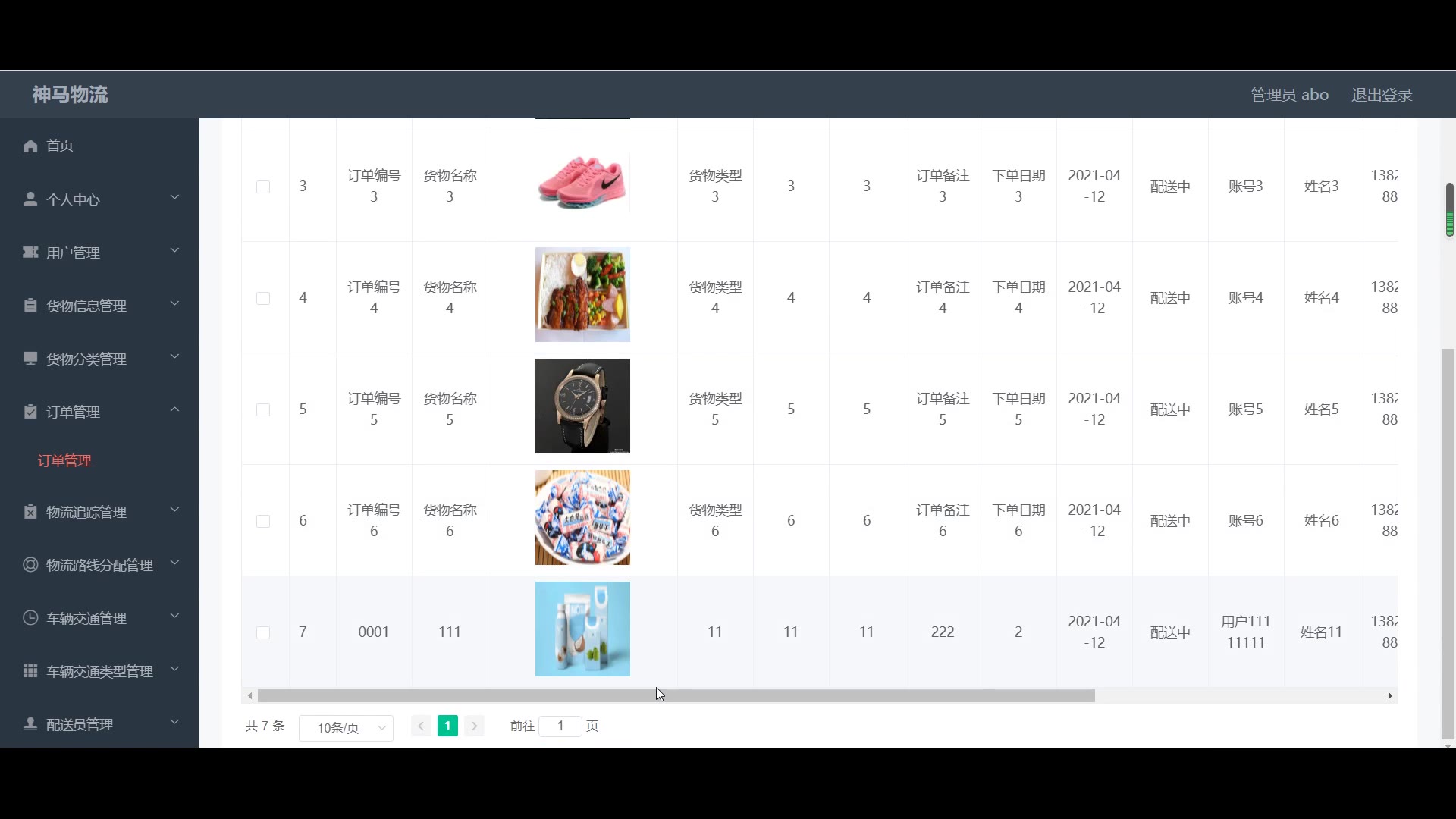
Task: Click the clock icon for 车辆交通管理
Action: coord(30,618)
